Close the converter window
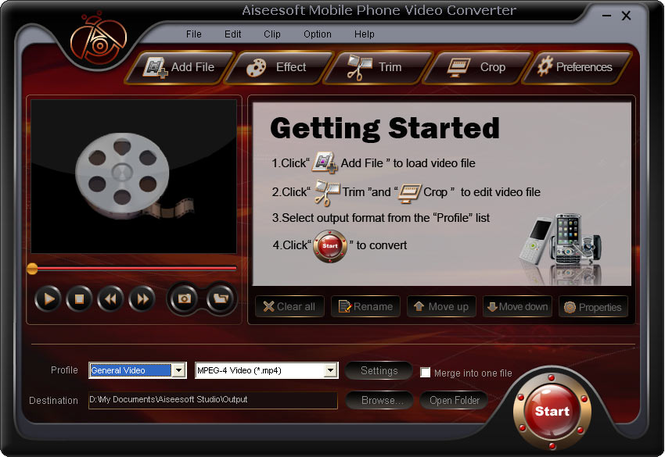Viewport: 665px width, 457px height. [626, 16]
